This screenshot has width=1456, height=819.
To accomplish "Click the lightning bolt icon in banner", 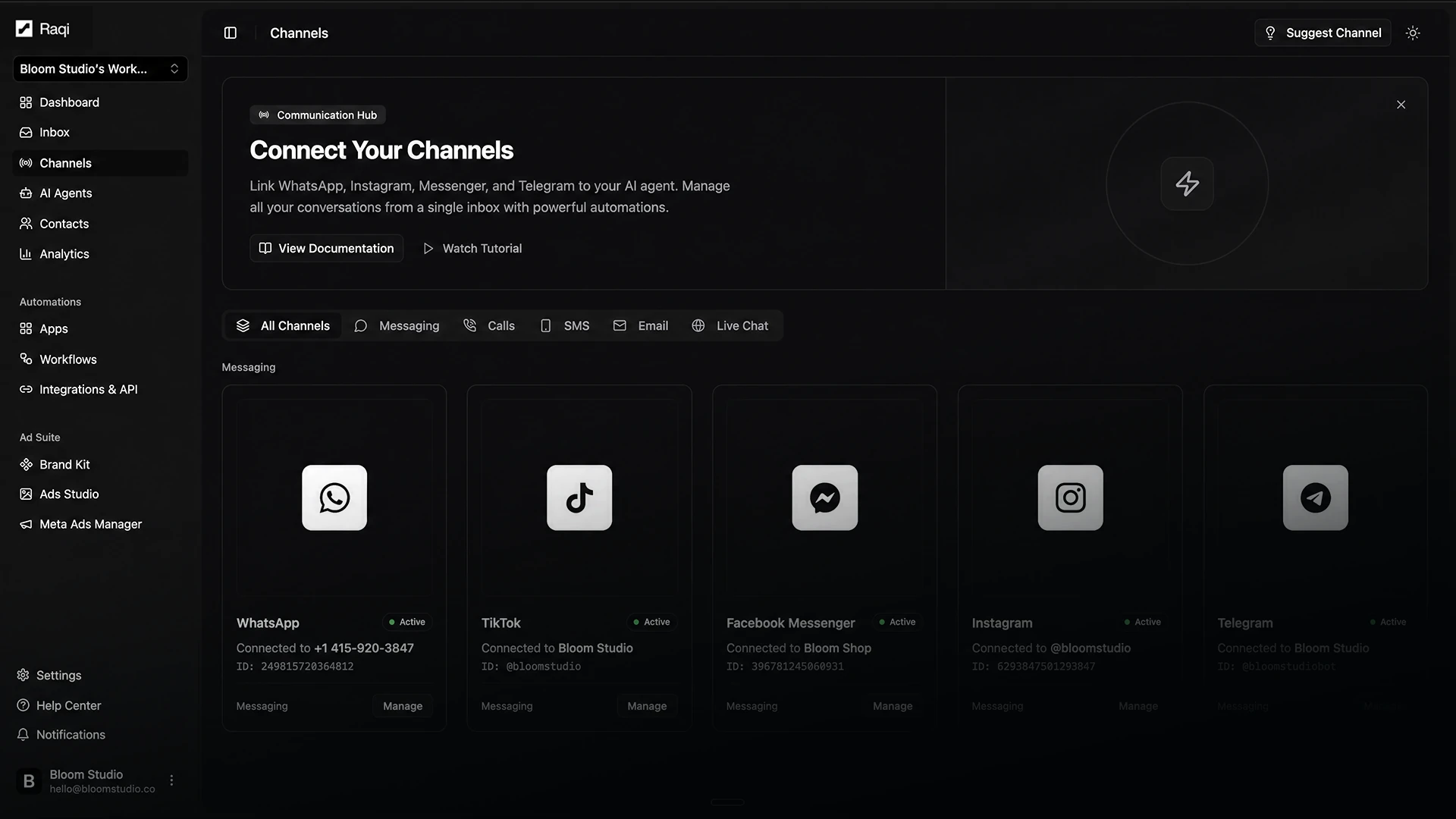I will pos(1188,184).
